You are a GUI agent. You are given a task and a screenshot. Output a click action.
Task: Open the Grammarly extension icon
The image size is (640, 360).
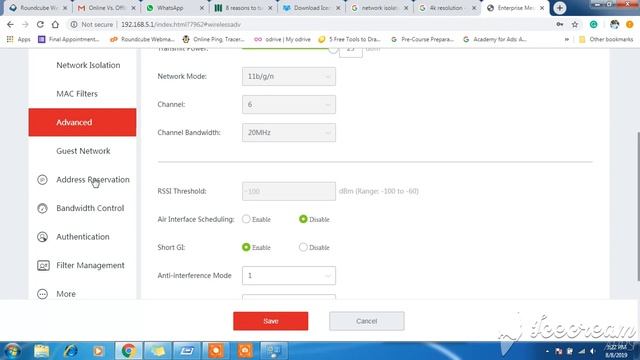tap(593, 24)
